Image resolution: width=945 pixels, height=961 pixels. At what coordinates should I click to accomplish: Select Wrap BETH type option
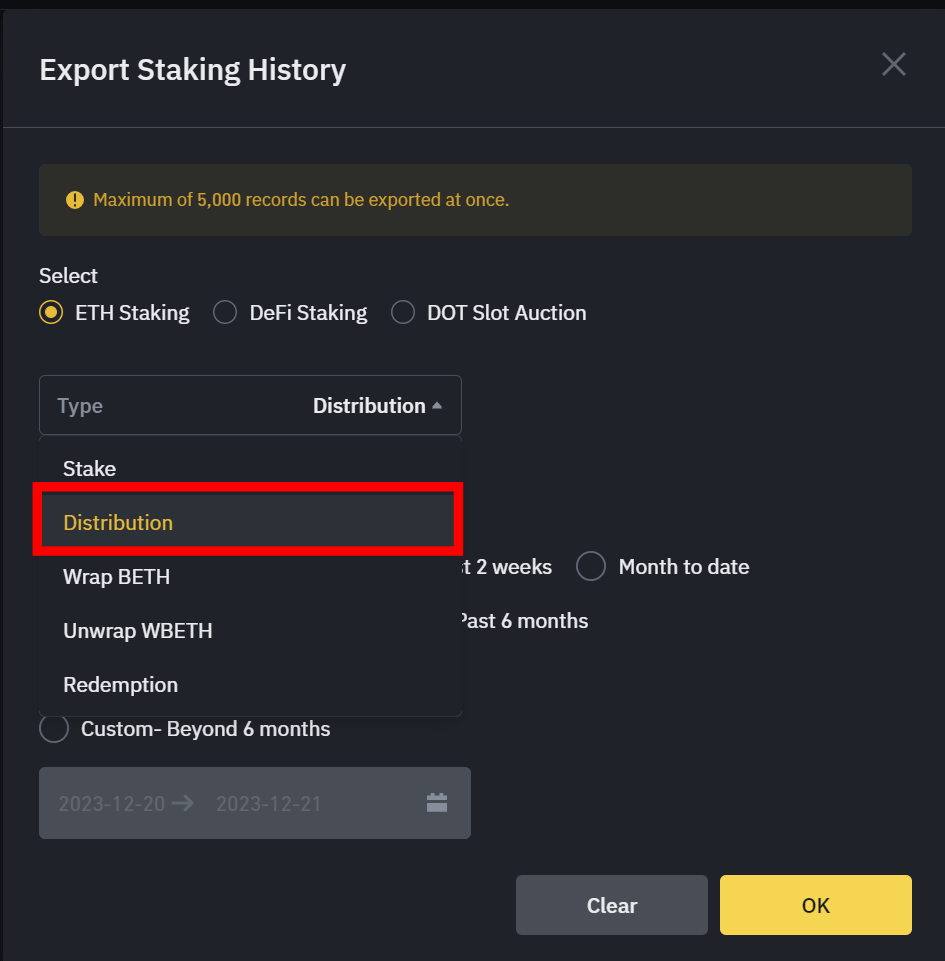coord(116,577)
